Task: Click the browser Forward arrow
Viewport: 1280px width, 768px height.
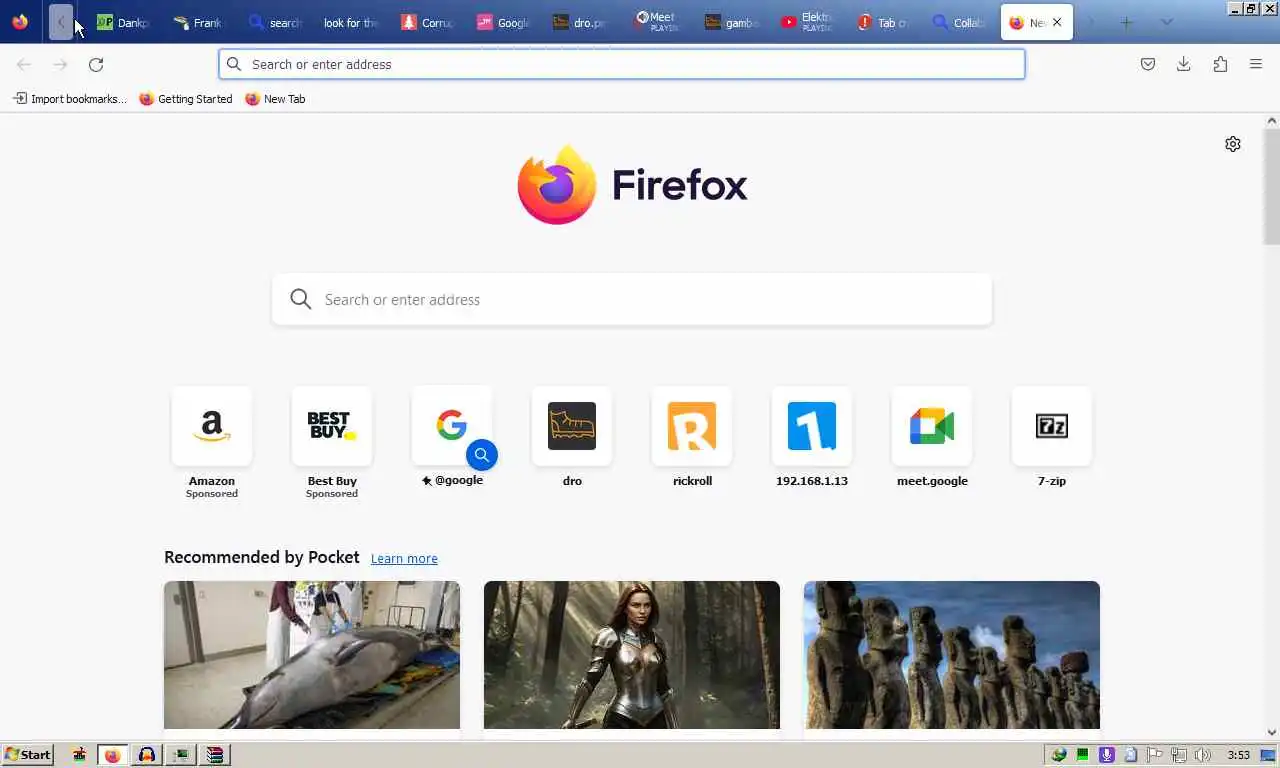Action: (60, 64)
